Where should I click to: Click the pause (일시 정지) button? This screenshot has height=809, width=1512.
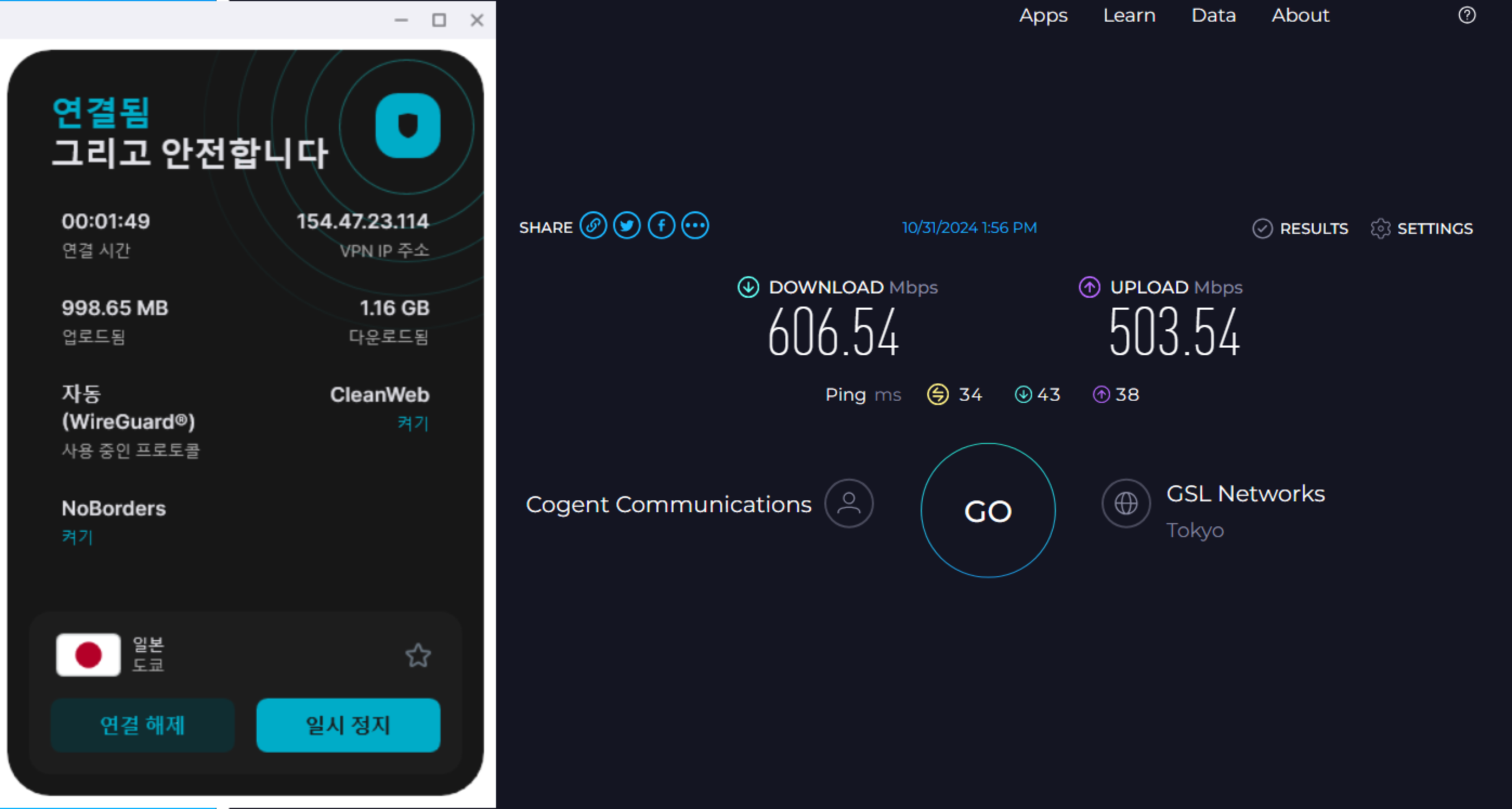pos(348,725)
